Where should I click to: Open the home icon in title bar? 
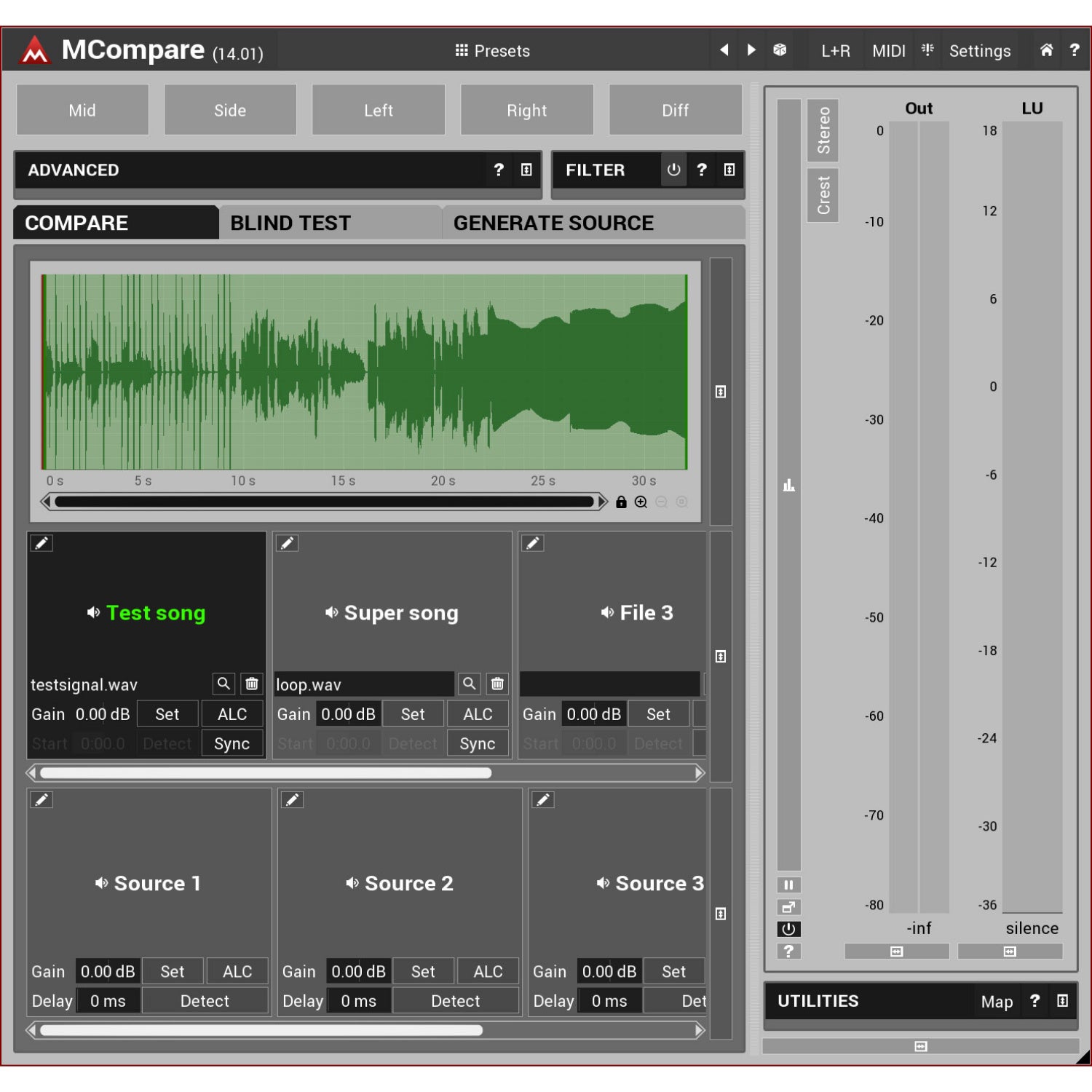coord(1046,50)
